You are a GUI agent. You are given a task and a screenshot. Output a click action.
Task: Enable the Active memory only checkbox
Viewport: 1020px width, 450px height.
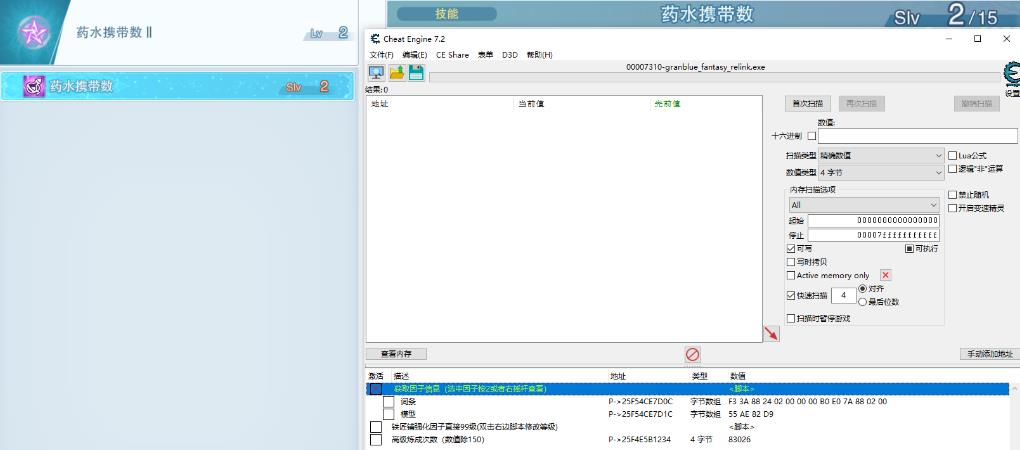coord(791,275)
